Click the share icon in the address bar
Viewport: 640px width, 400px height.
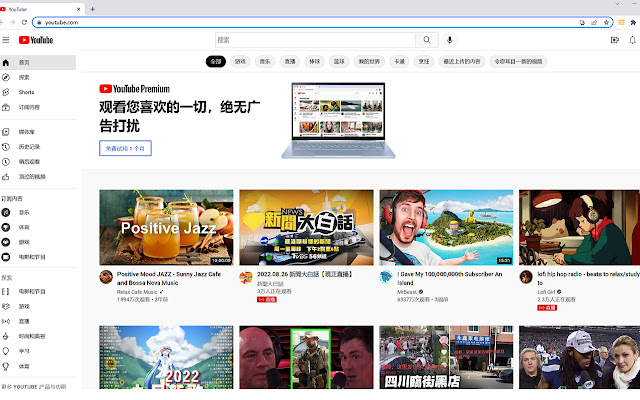[594, 22]
